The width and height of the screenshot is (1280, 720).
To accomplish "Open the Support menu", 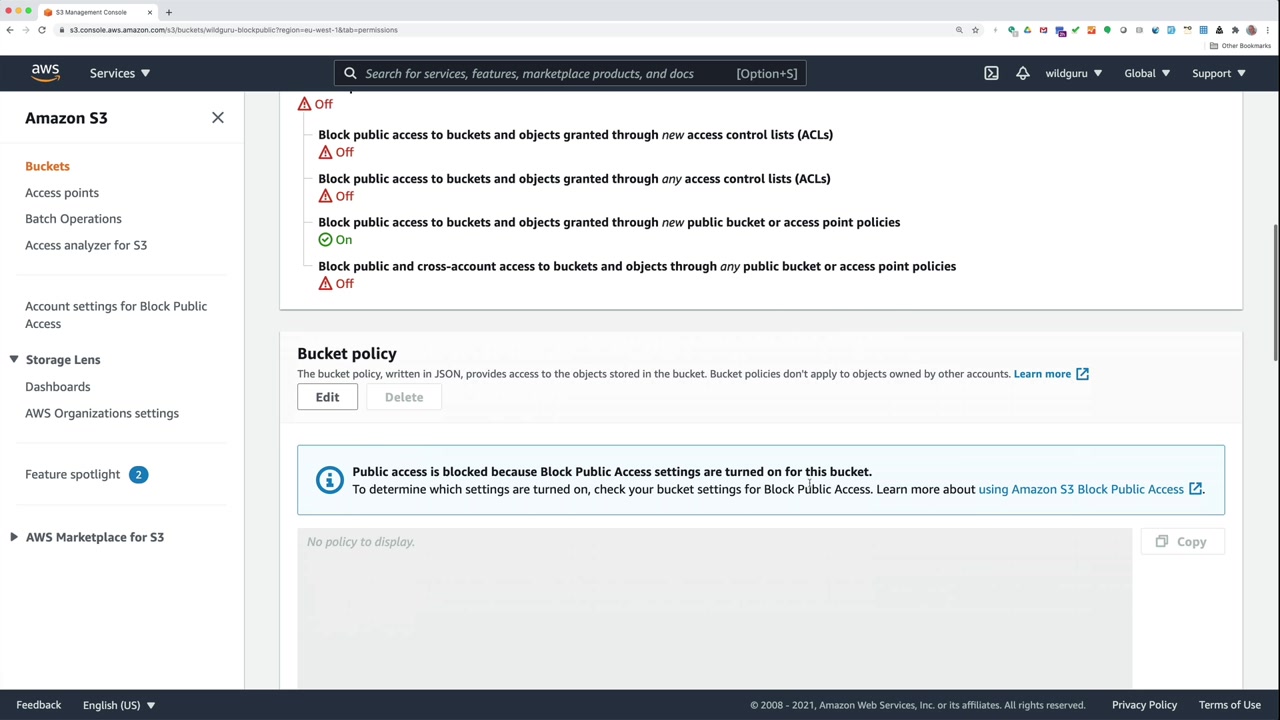I will pyautogui.click(x=1218, y=73).
